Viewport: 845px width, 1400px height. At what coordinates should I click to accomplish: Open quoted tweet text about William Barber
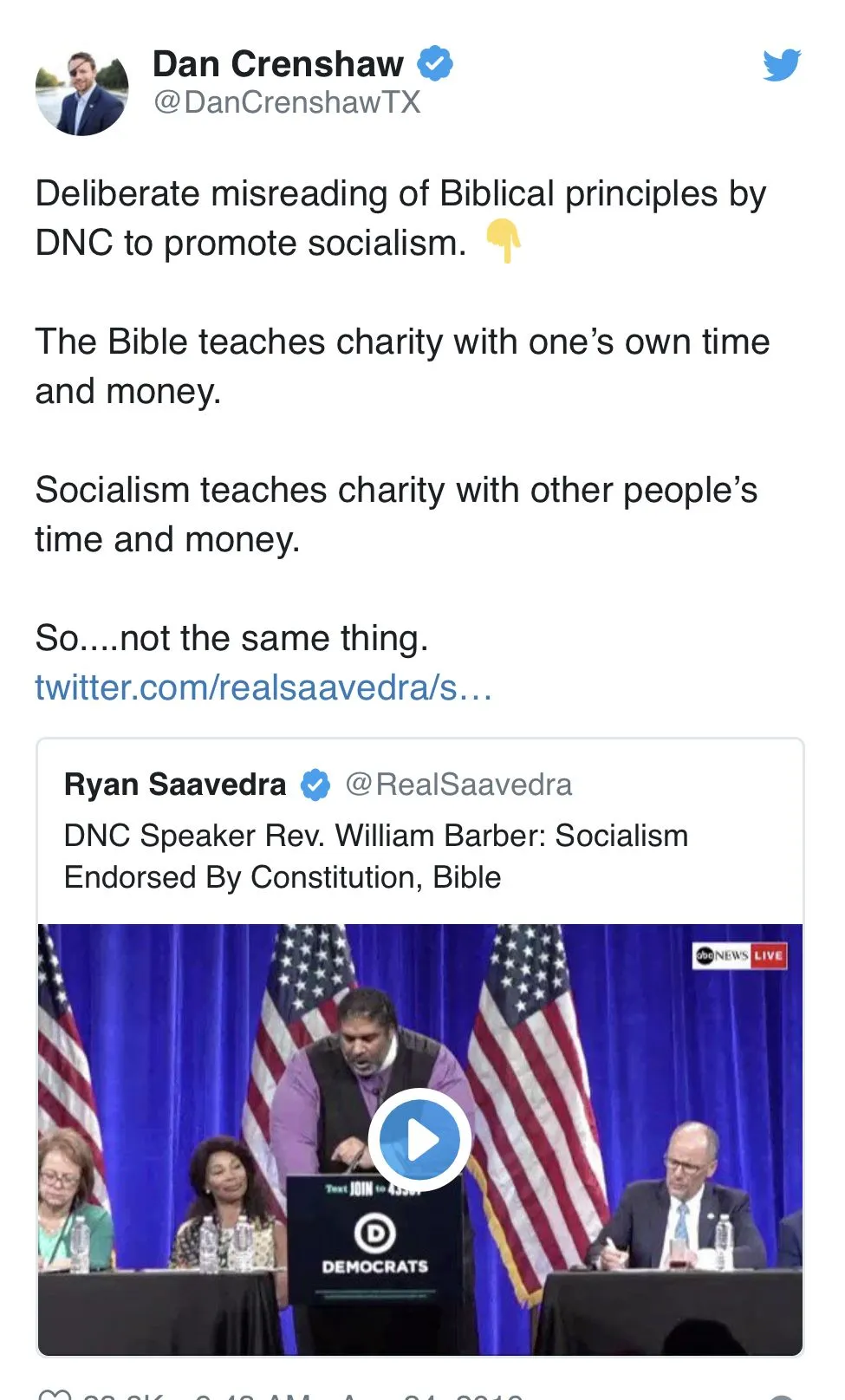tap(376, 856)
